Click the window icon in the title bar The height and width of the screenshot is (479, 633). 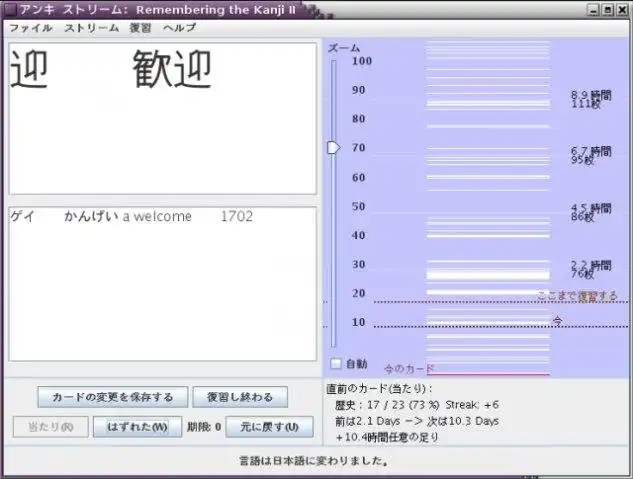click(x=10, y=9)
